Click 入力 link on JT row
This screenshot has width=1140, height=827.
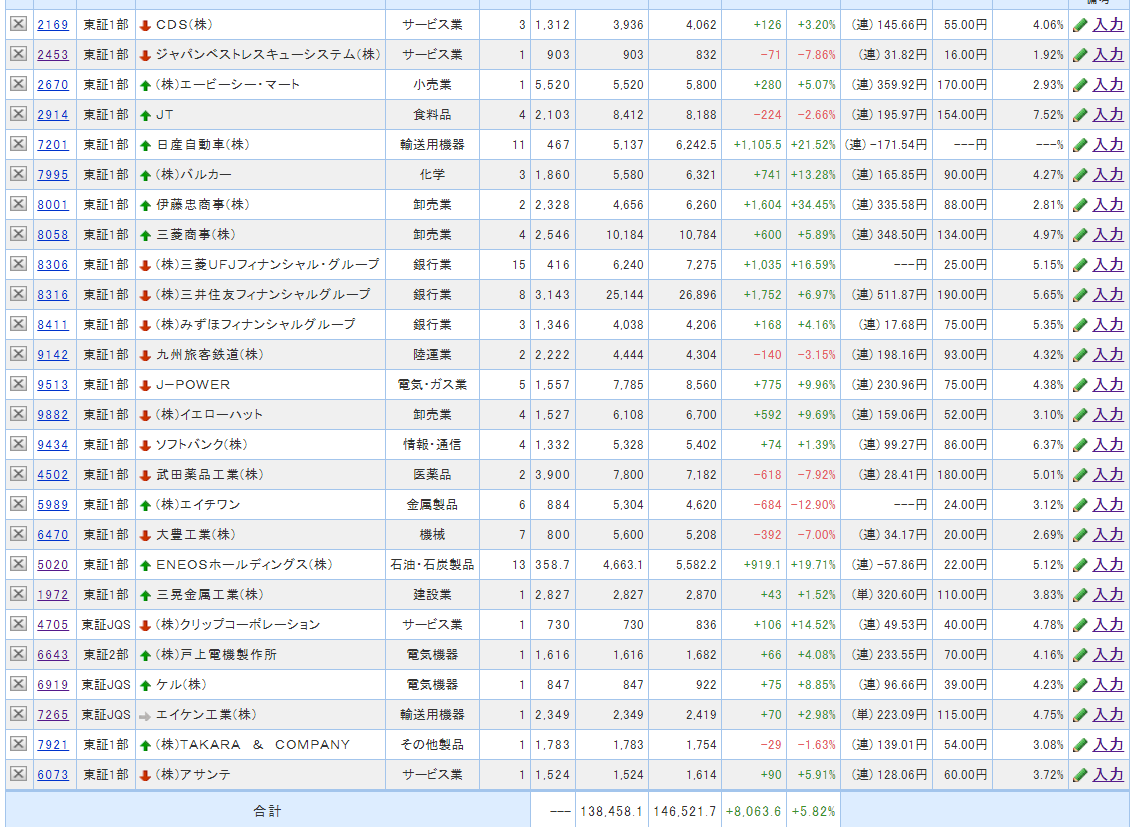1108,115
